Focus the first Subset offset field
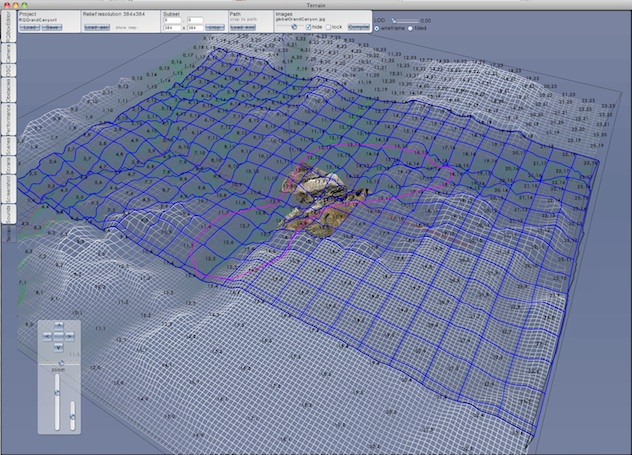Viewport: 632px width, 455px height. coord(173,20)
